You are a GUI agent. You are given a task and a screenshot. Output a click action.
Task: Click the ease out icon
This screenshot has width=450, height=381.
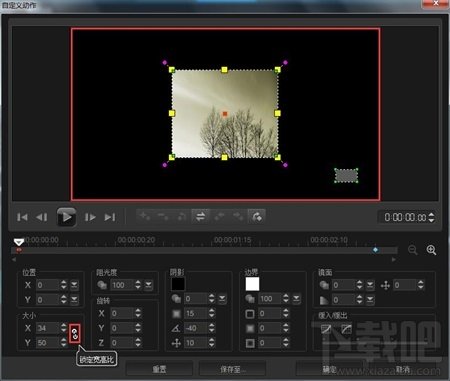coord(347,329)
